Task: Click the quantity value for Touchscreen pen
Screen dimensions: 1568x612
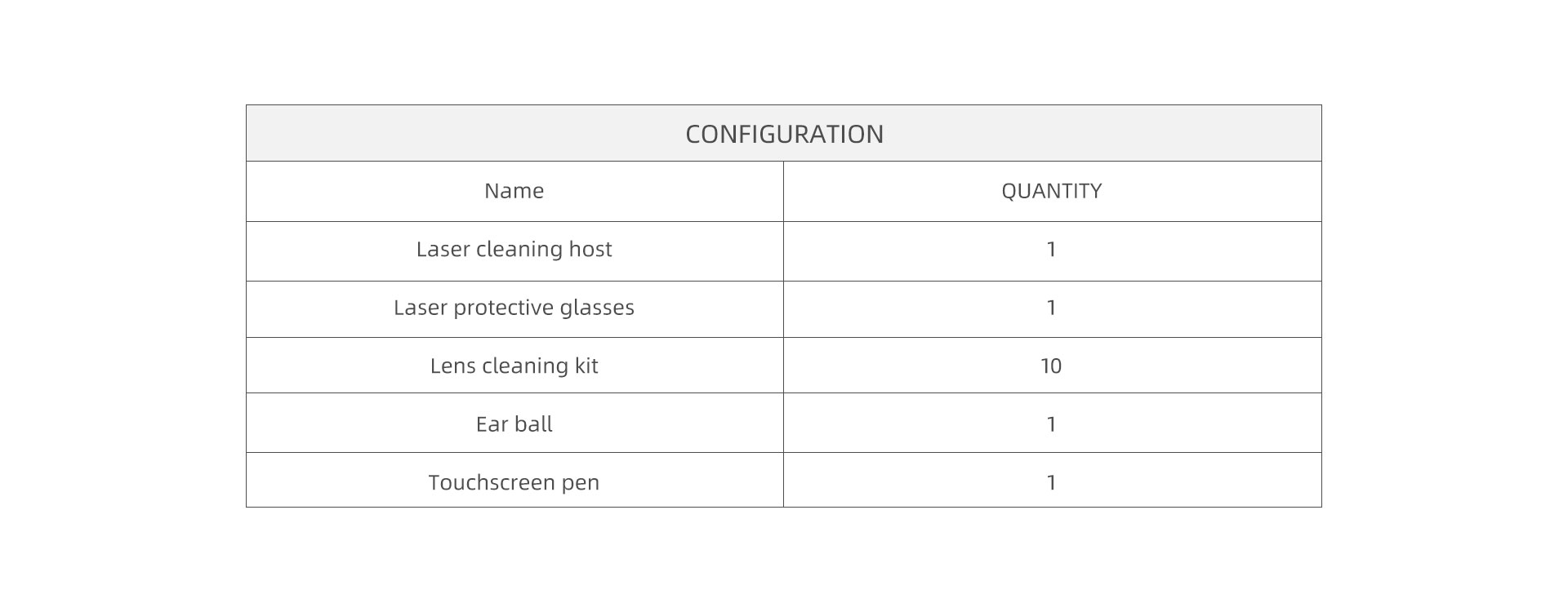Action: click(1051, 482)
